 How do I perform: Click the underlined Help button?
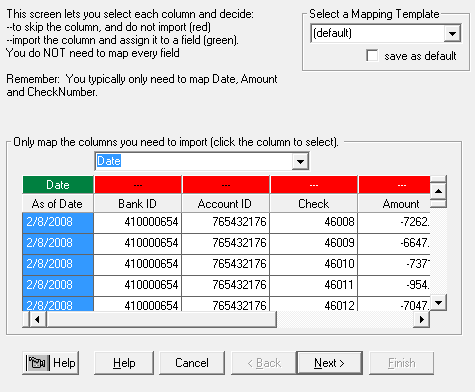124,363
